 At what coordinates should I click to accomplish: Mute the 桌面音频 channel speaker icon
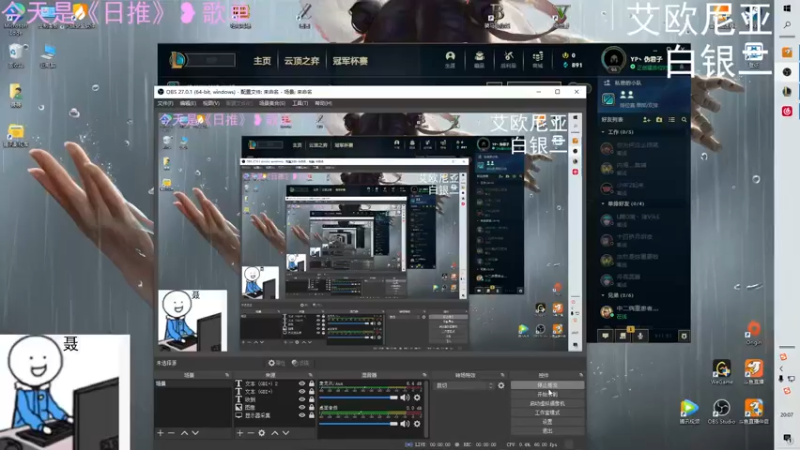[405, 423]
